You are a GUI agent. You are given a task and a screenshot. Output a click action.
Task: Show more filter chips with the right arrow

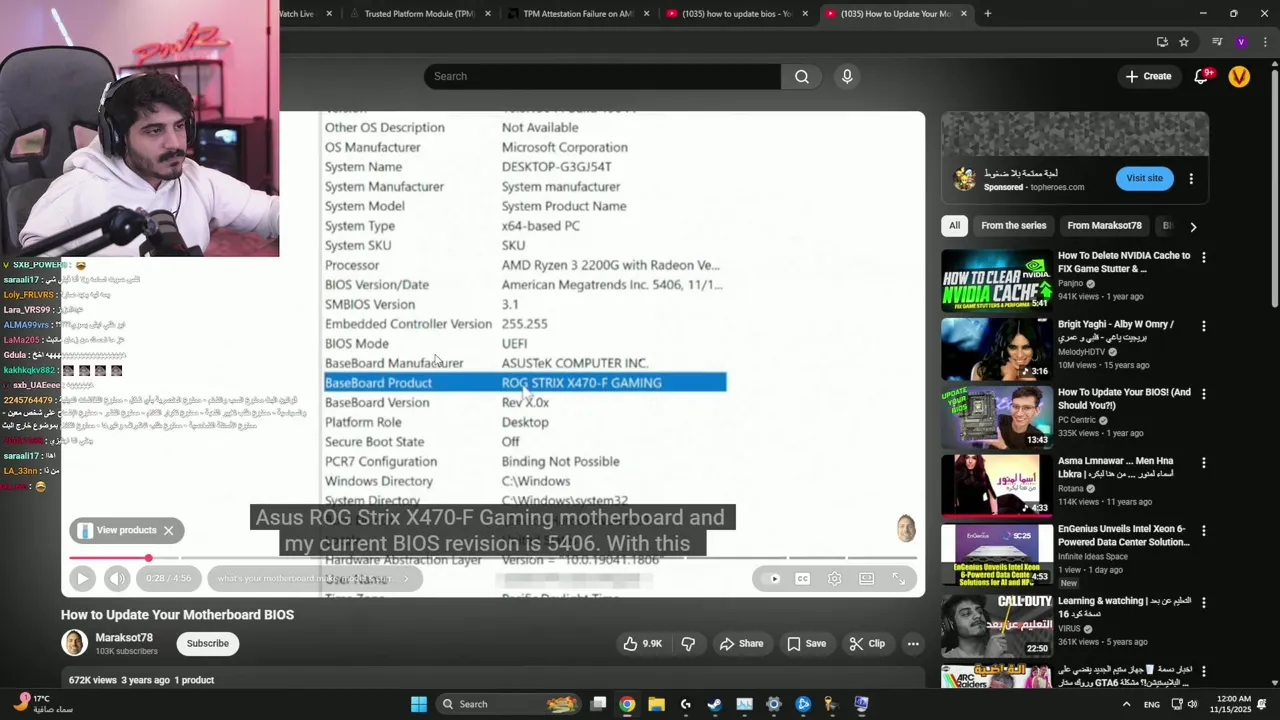1192,226
